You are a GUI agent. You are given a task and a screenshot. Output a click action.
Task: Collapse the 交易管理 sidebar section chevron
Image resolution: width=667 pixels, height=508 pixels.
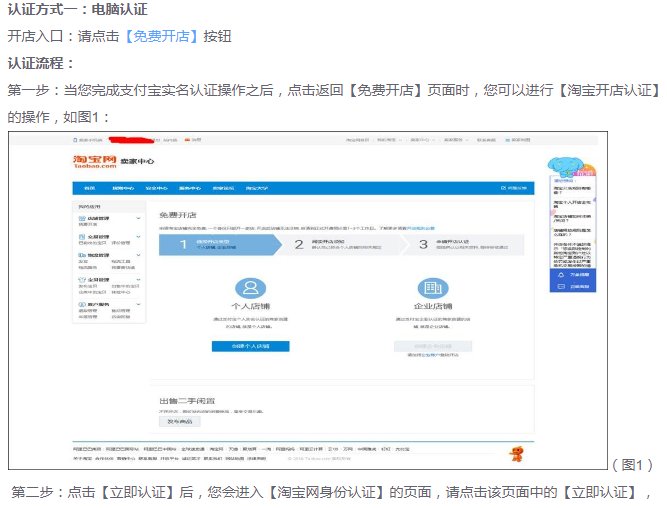point(138,237)
